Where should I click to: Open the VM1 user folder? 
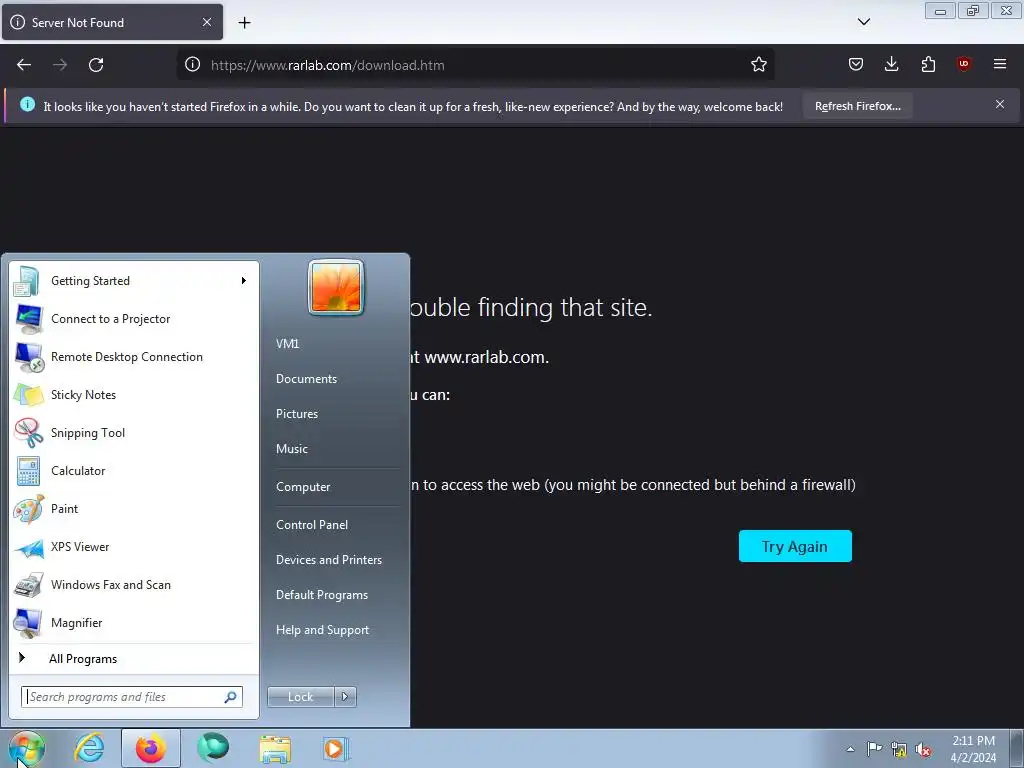pyautogui.click(x=287, y=344)
